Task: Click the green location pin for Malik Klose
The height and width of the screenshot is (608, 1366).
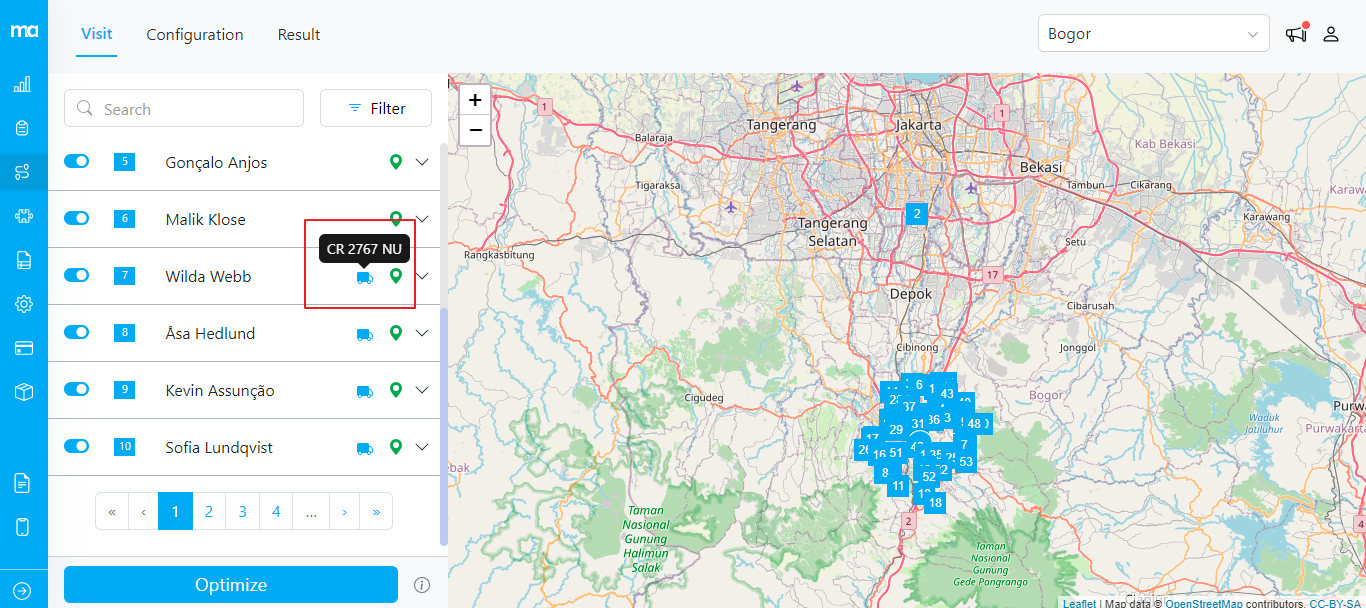Action: 395,218
